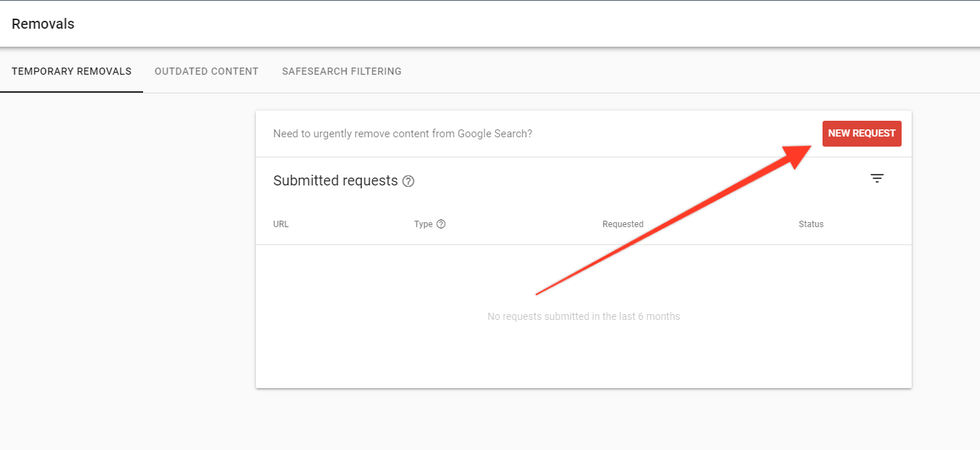The width and height of the screenshot is (980, 450).
Task: Click help icon next to Type column
Action: pyautogui.click(x=441, y=224)
